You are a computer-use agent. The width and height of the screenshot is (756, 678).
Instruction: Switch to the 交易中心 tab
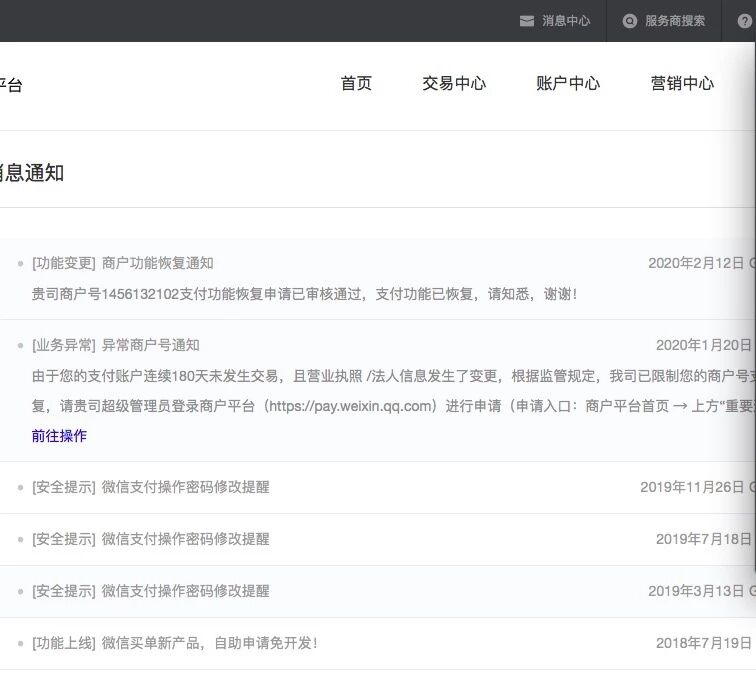coord(454,83)
